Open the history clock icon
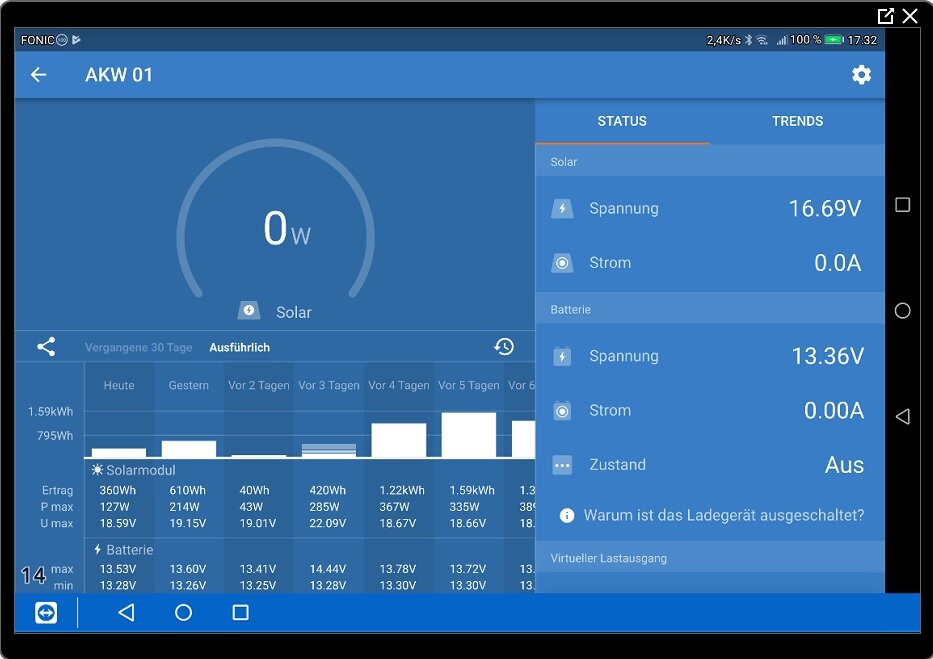The height and width of the screenshot is (659, 933). pos(504,347)
